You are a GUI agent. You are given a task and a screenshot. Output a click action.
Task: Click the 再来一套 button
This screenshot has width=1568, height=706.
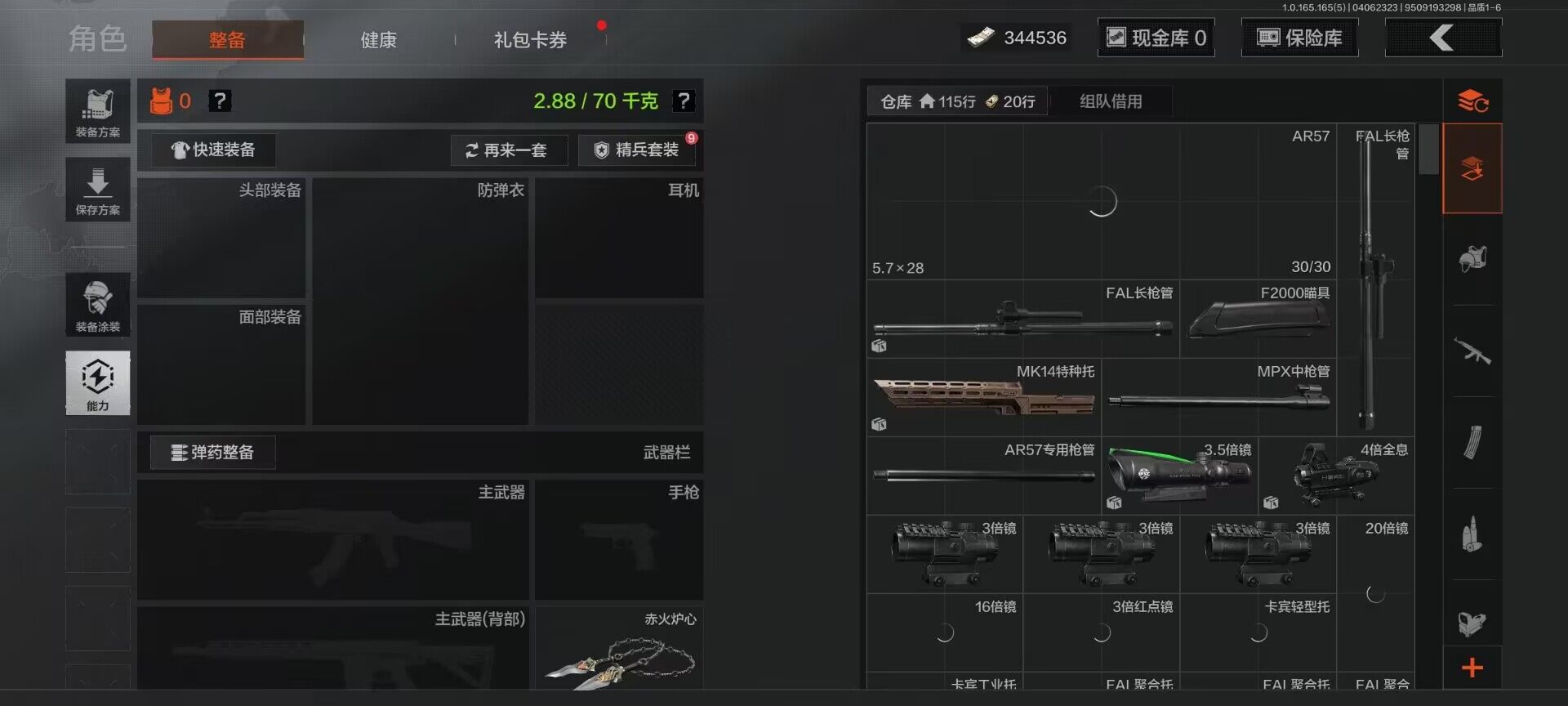pyautogui.click(x=509, y=150)
